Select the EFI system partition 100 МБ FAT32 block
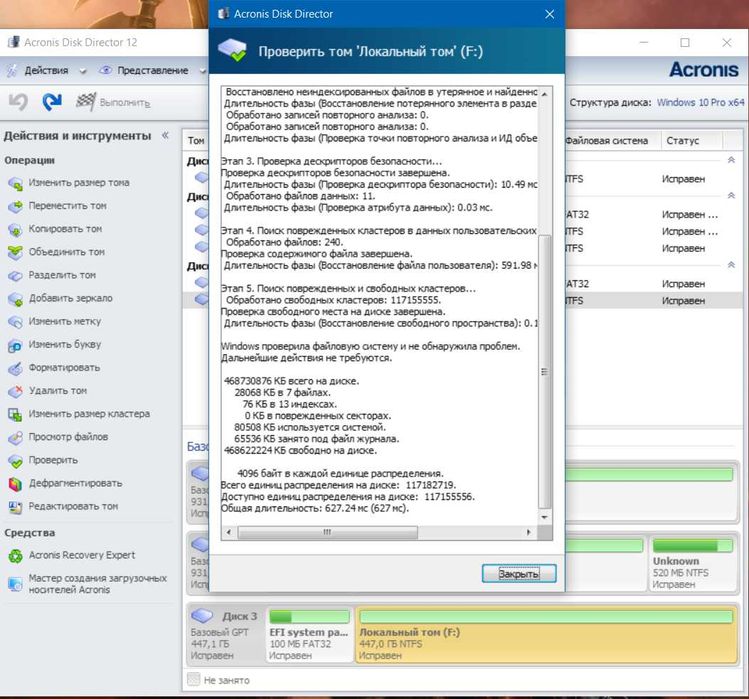 pyautogui.click(x=309, y=635)
